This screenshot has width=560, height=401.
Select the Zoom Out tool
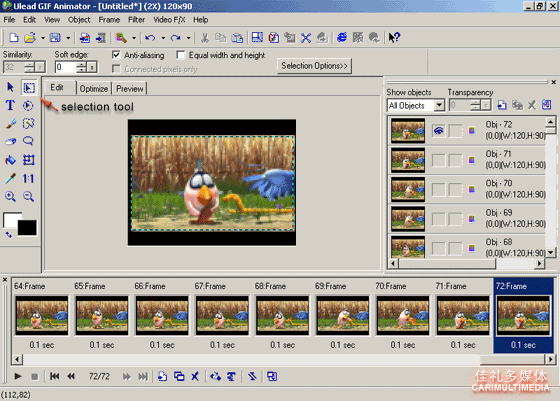click(28, 196)
